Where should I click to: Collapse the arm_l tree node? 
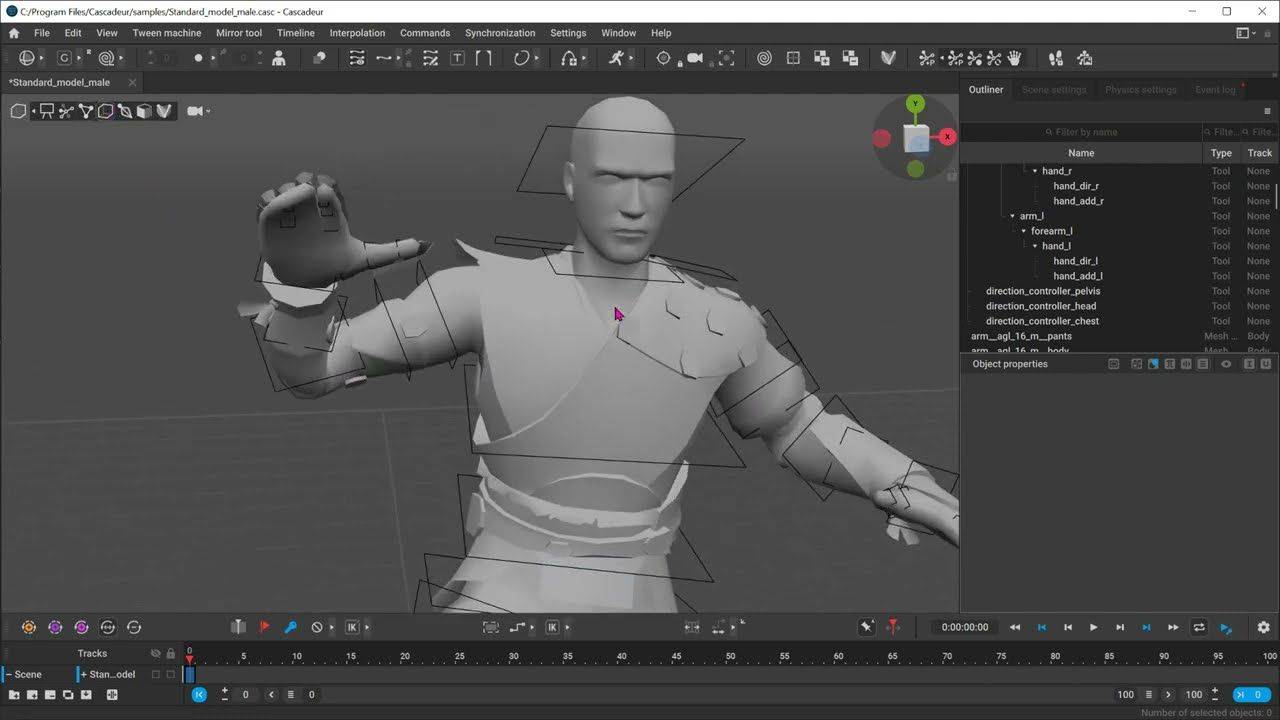click(x=1012, y=216)
